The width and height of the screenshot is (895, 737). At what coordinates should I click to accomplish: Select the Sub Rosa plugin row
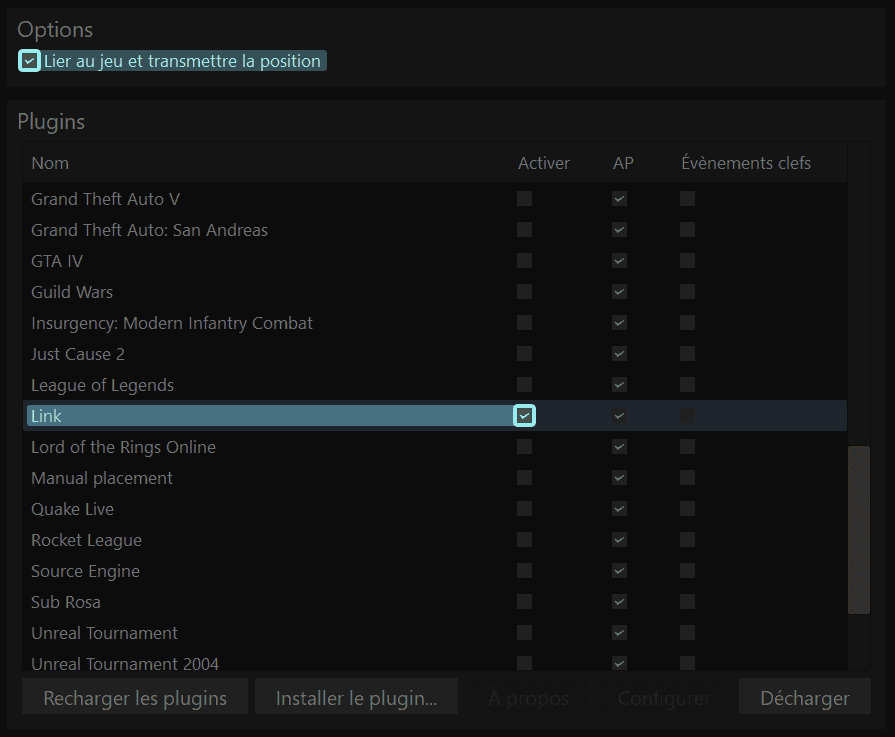click(66, 602)
